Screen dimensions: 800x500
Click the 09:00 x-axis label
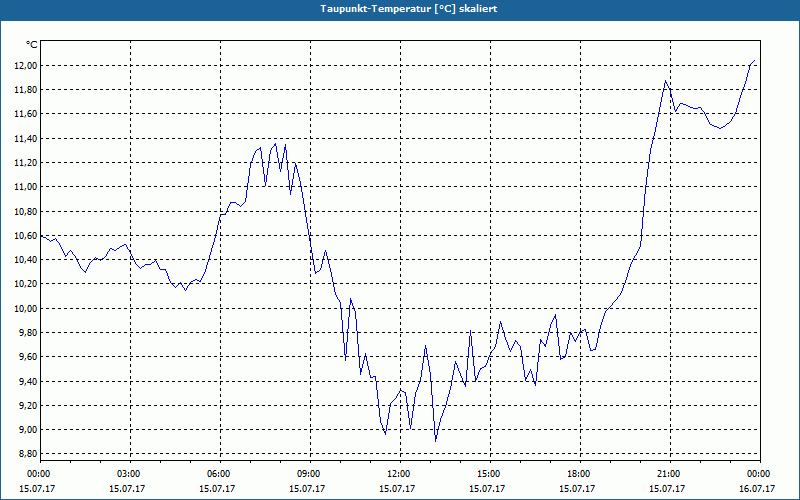(x=310, y=474)
